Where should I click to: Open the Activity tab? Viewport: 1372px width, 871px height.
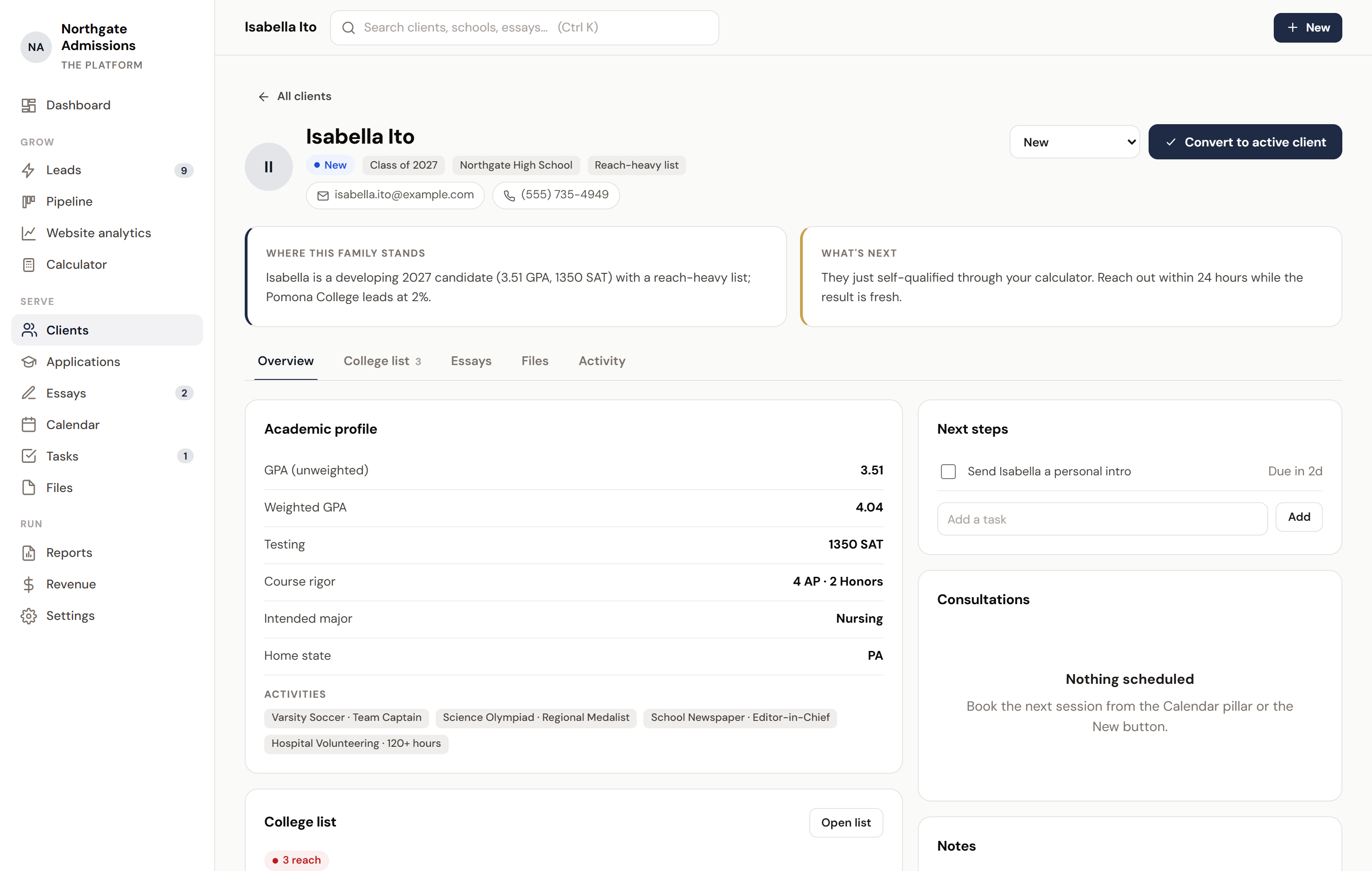(602, 361)
